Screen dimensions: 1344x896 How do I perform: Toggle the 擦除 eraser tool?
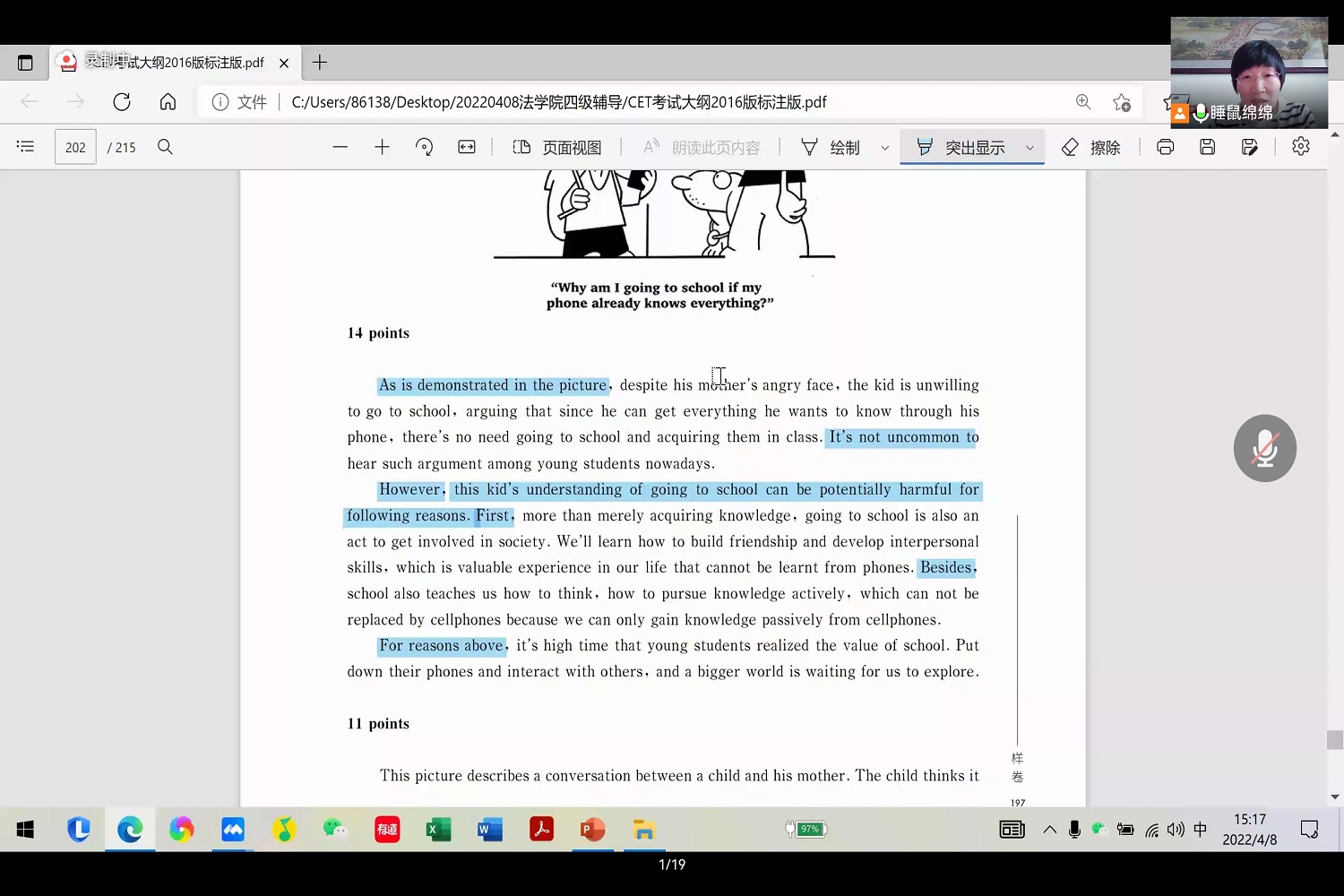(1090, 147)
